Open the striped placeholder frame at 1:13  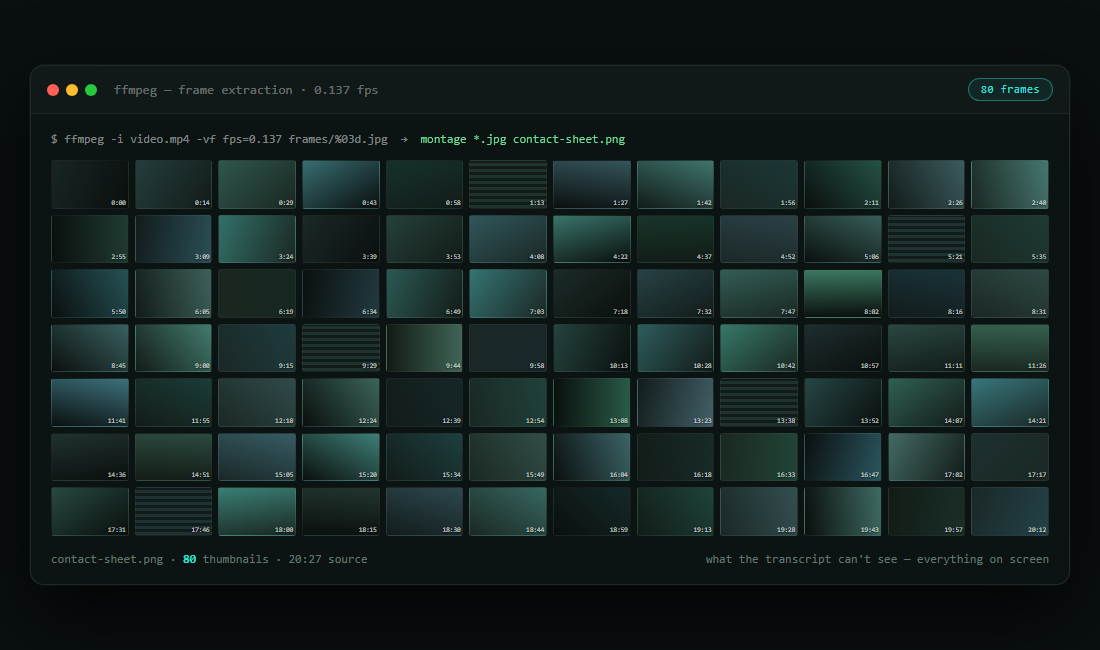point(508,184)
